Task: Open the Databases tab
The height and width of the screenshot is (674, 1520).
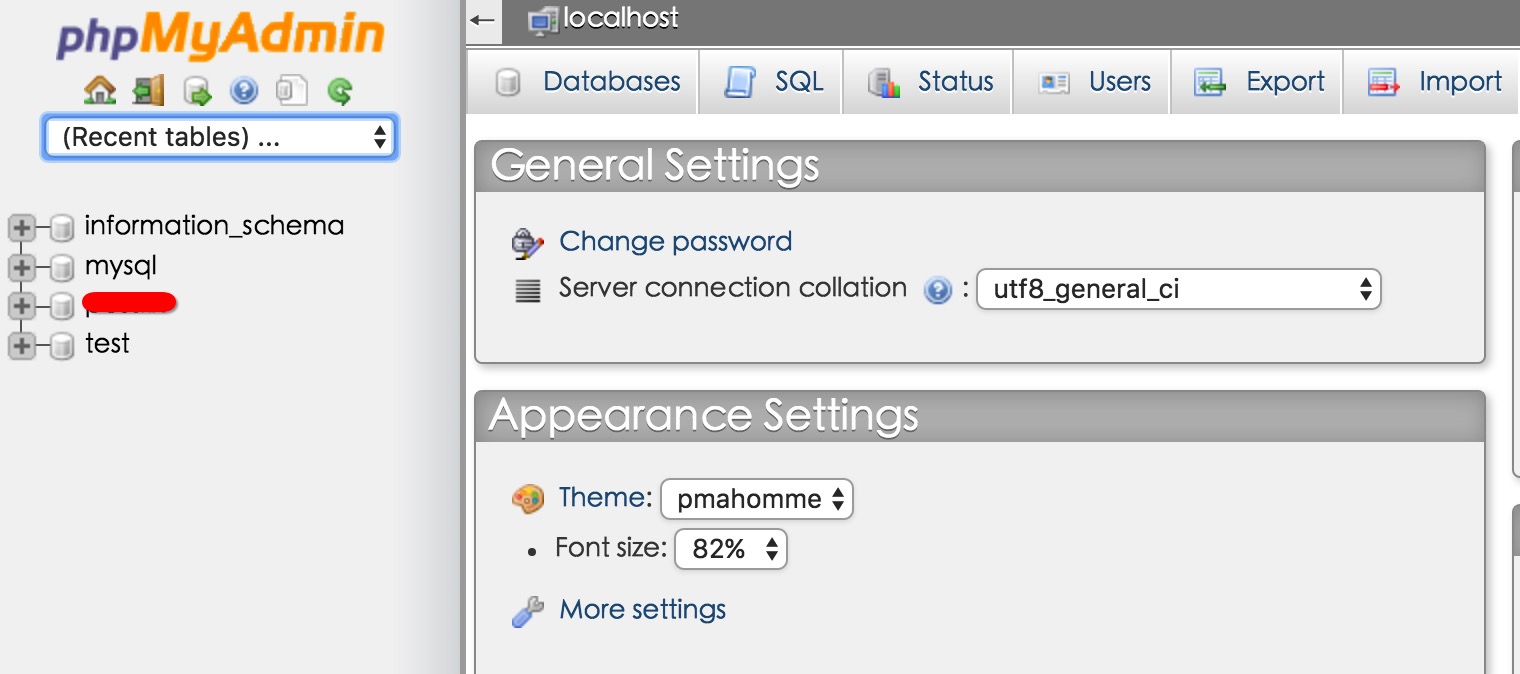Action: 583,82
